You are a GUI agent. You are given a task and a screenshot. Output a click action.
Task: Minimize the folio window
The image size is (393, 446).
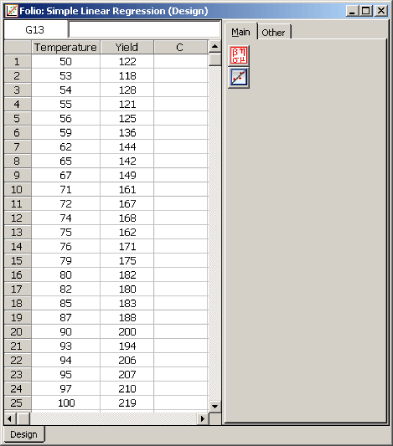pos(353,11)
